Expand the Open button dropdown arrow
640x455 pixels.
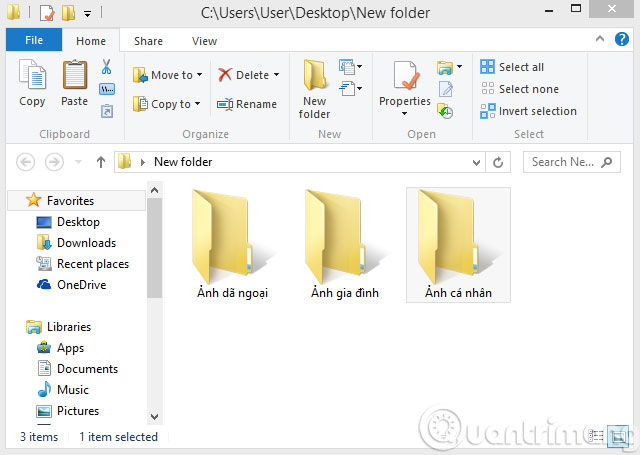tap(460, 67)
